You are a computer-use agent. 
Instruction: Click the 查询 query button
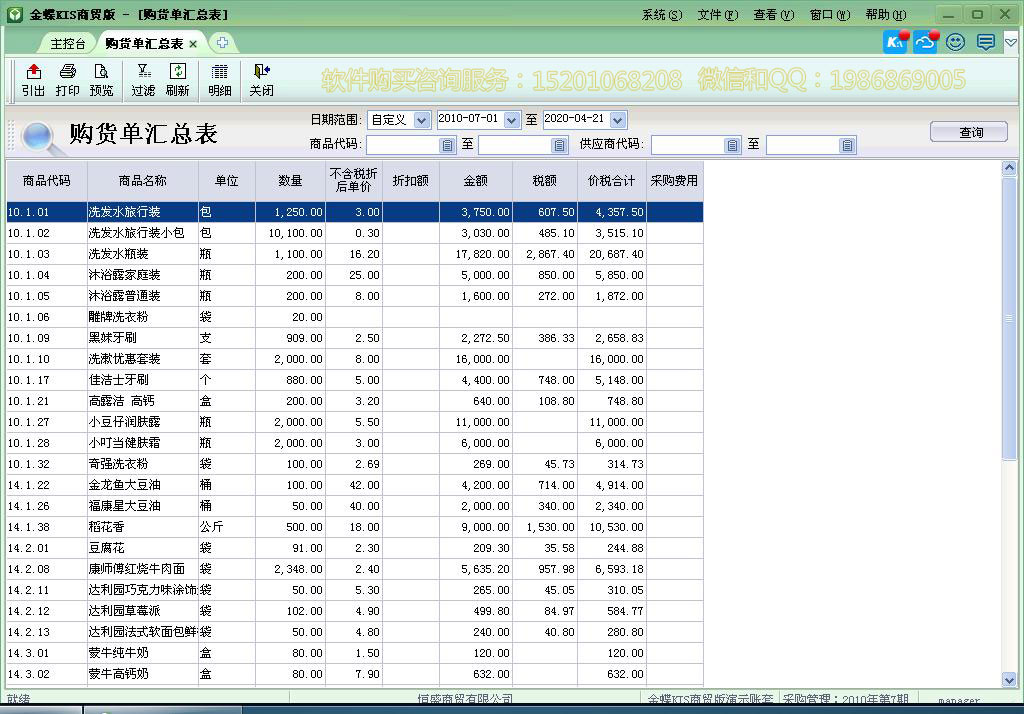click(x=968, y=131)
